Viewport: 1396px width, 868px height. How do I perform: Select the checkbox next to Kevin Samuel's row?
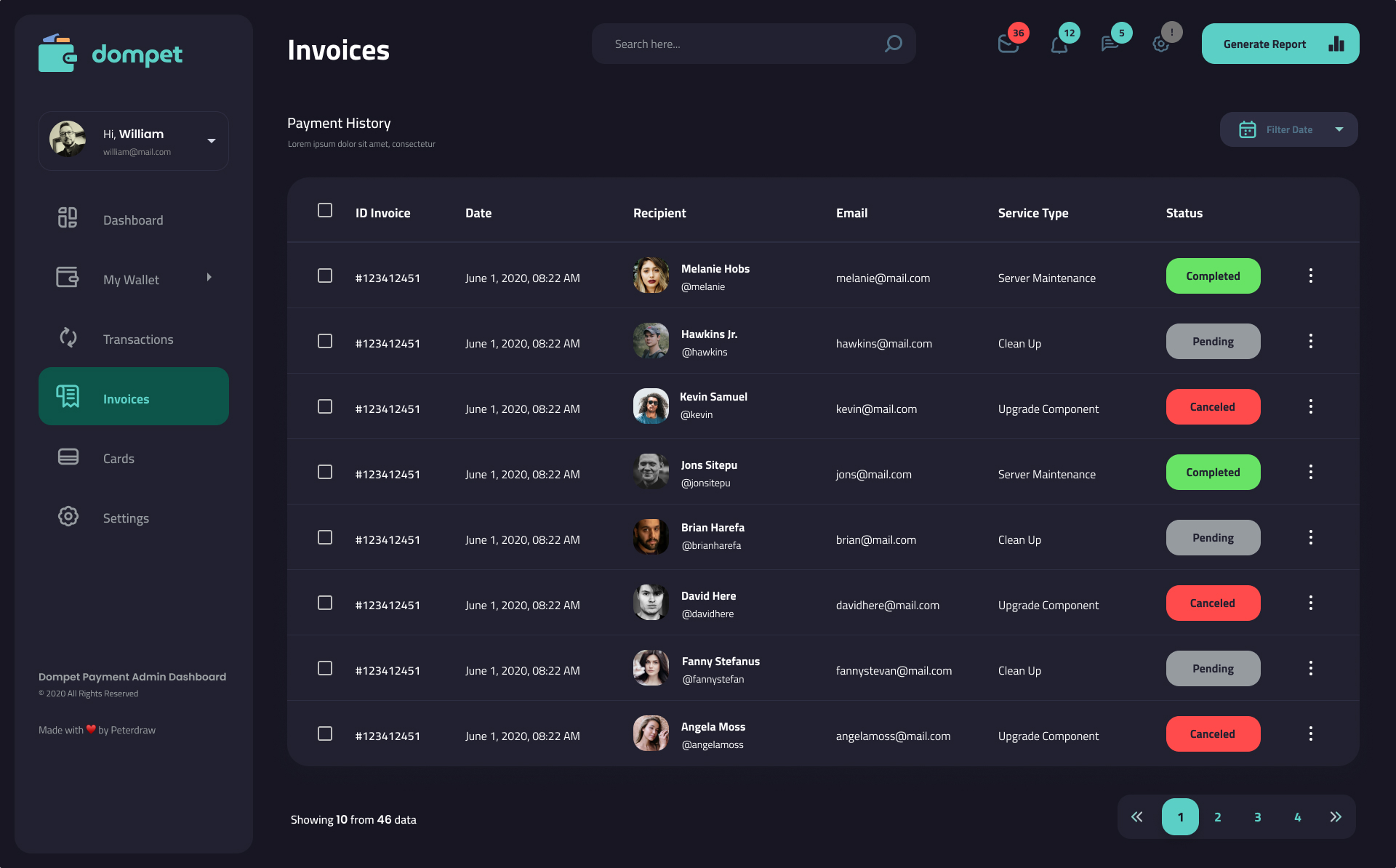324,406
